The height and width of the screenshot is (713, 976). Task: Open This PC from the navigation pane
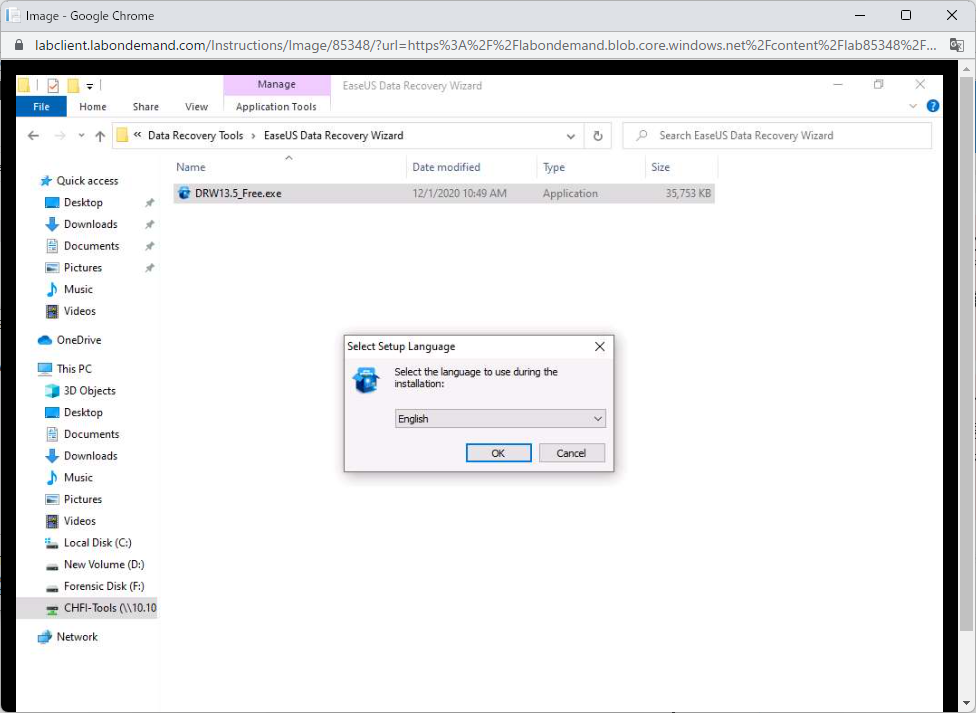click(x=74, y=368)
